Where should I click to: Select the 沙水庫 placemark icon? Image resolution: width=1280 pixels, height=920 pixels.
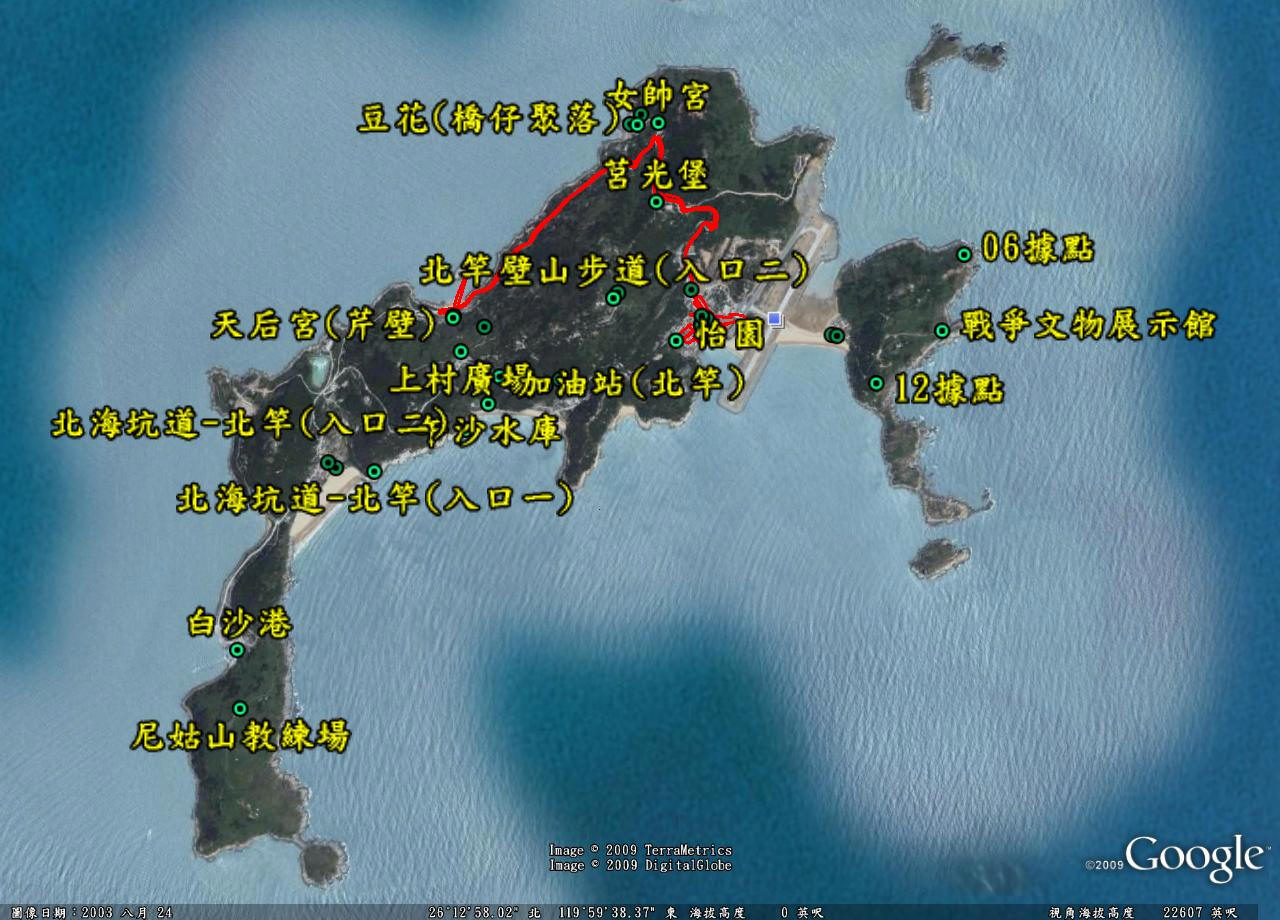(x=488, y=404)
